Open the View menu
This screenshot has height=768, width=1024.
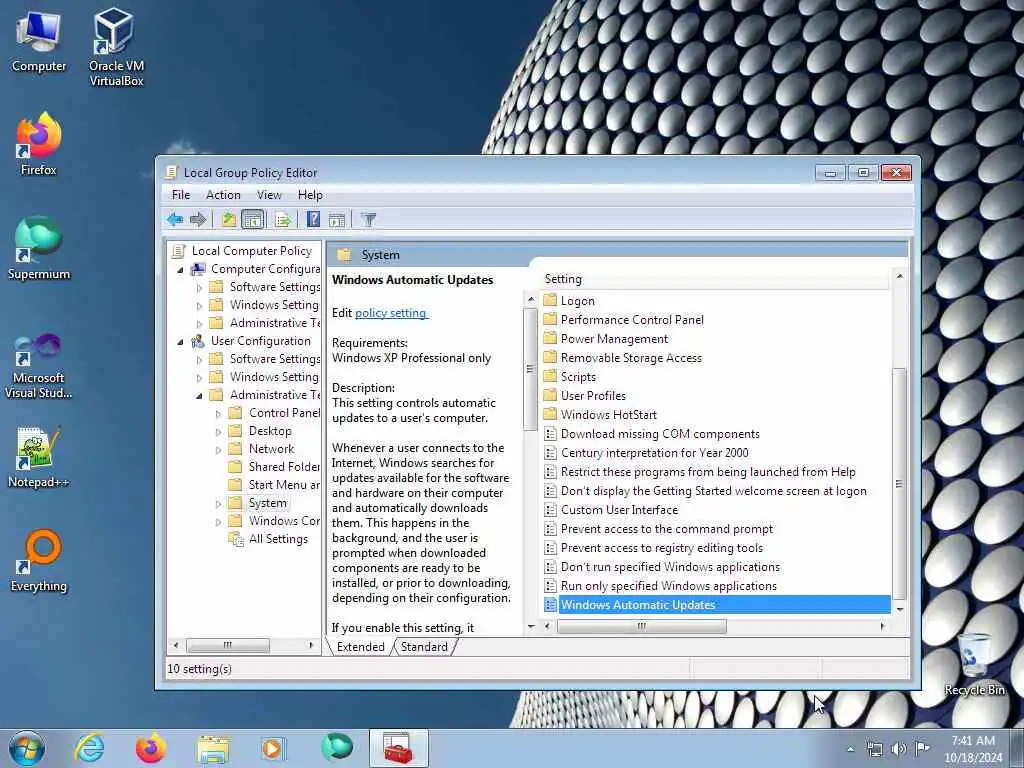coord(269,195)
